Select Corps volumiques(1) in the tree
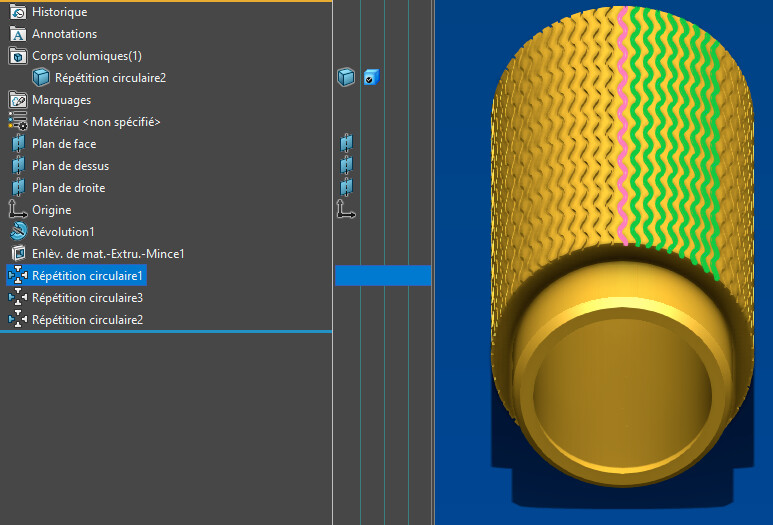 87,56
